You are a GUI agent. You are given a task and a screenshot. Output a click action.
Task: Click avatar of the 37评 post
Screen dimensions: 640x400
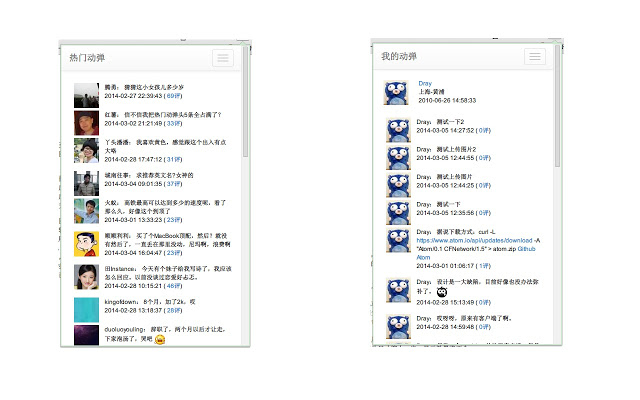tap(86, 183)
